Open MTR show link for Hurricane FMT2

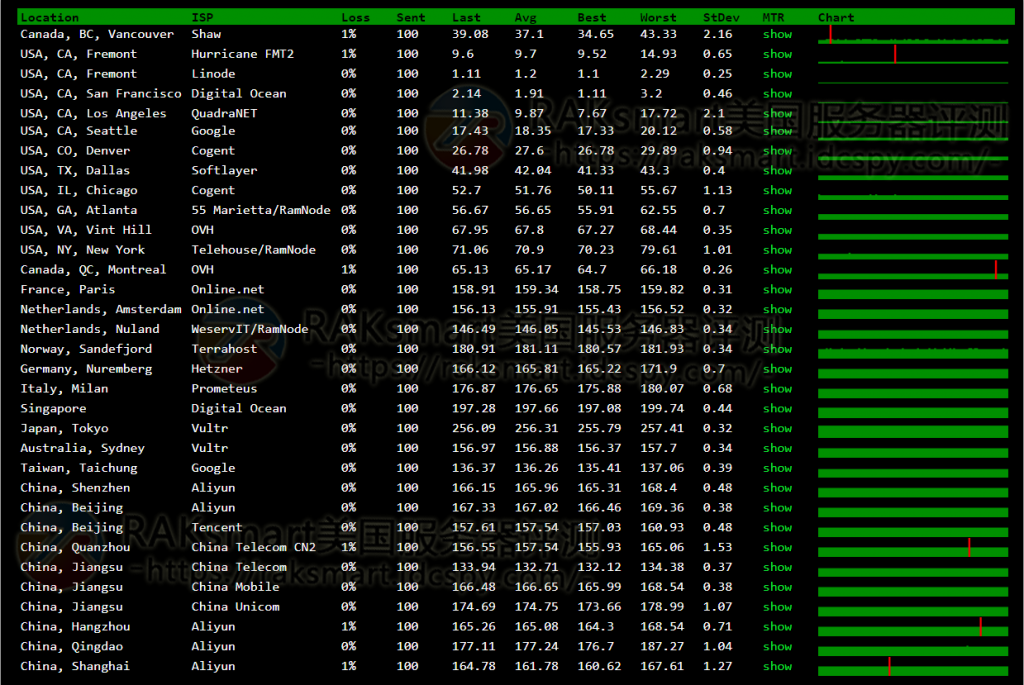click(777, 54)
